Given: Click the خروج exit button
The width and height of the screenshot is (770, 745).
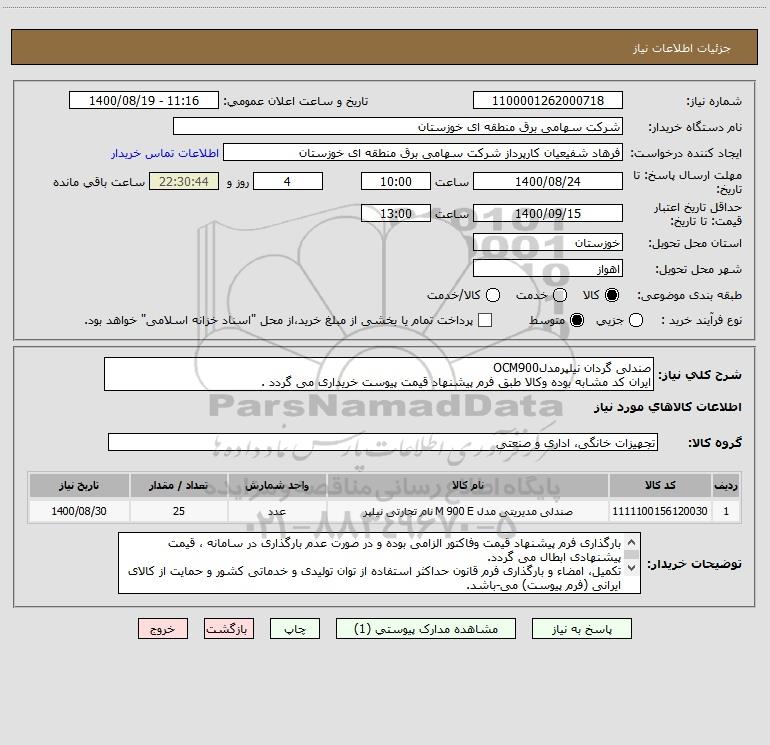Looking at the screenshot, I should click(163, 629).
